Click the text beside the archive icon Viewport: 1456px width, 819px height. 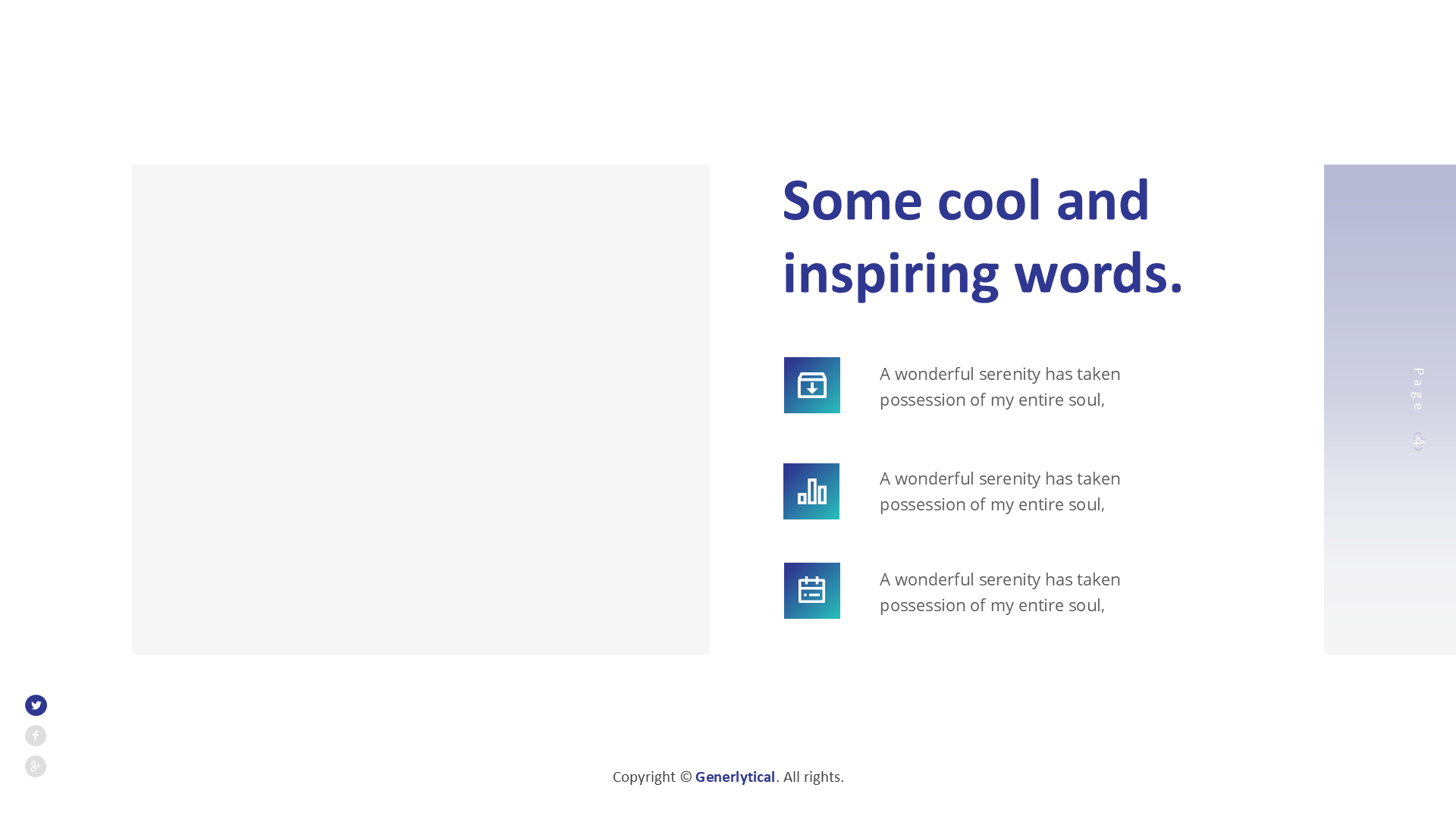click(x=999, y=387)
